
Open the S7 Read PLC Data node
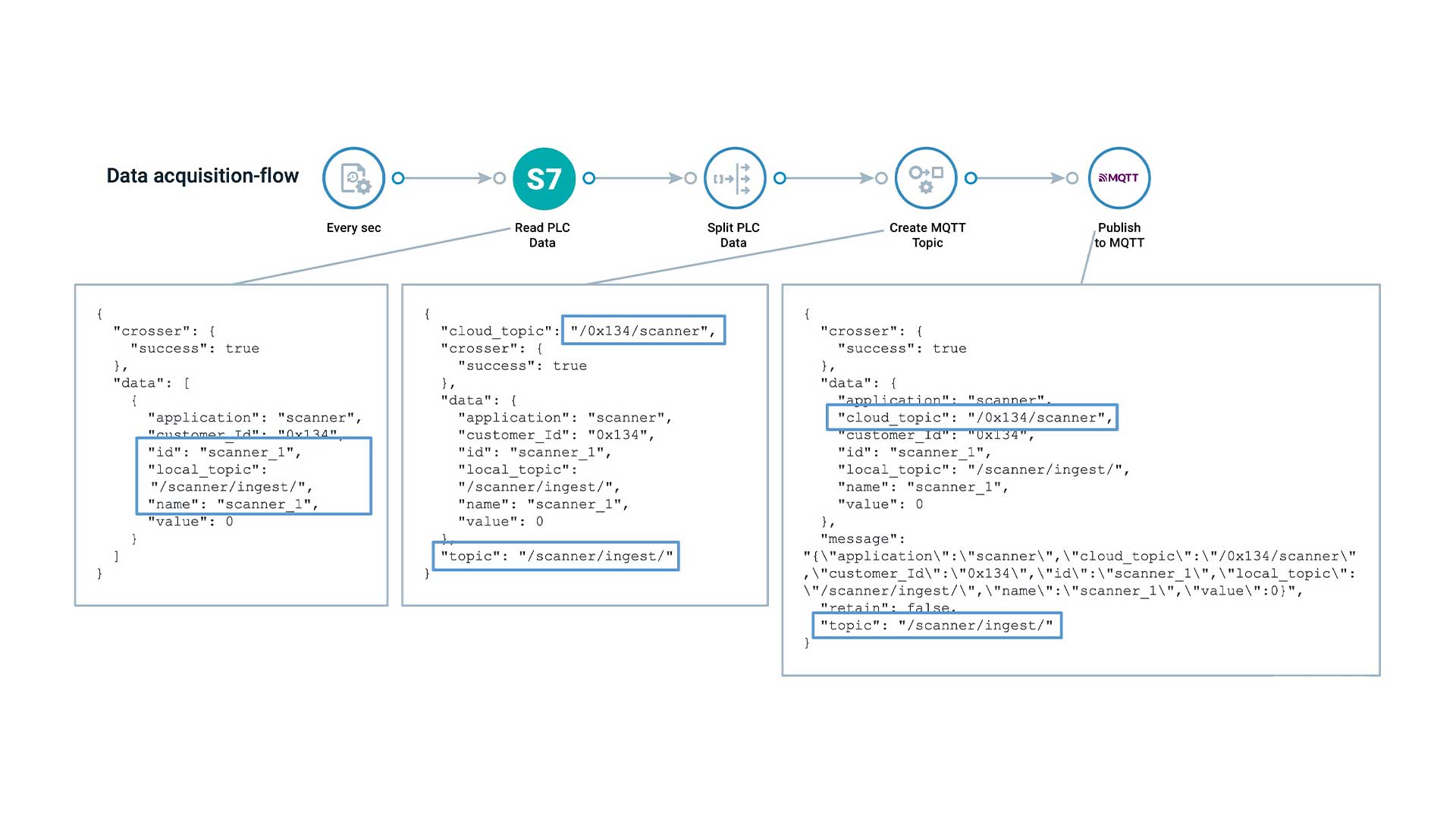pos(543,177)
